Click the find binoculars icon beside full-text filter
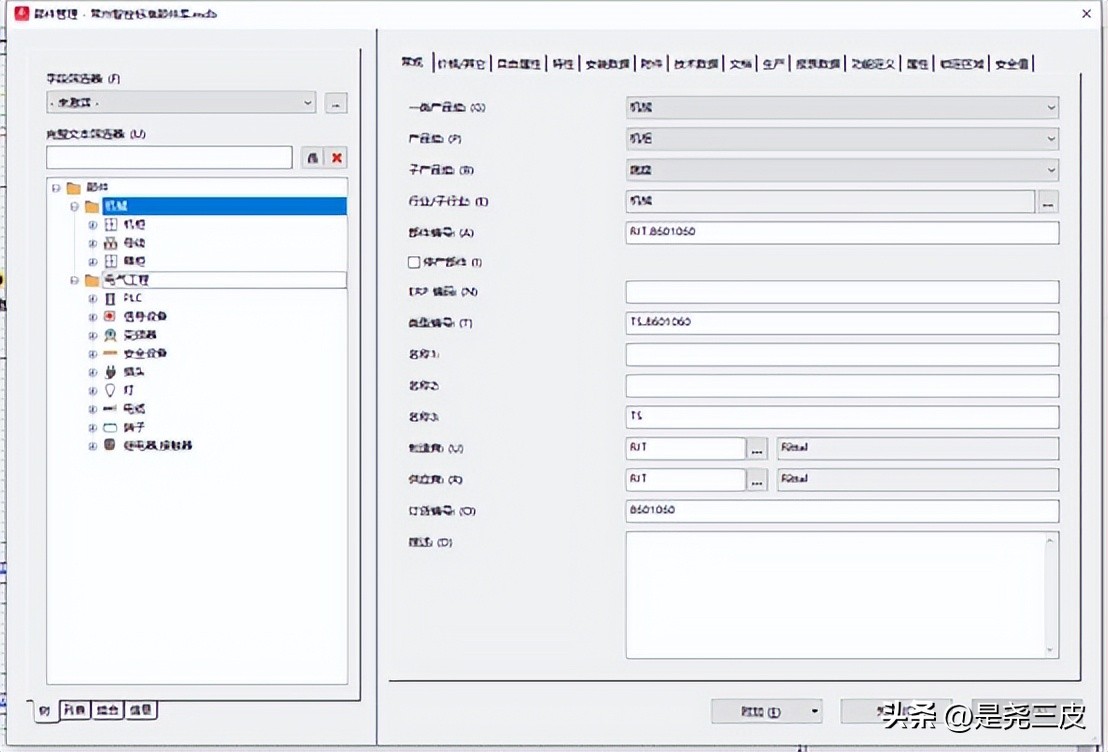 tap(312, 158)
